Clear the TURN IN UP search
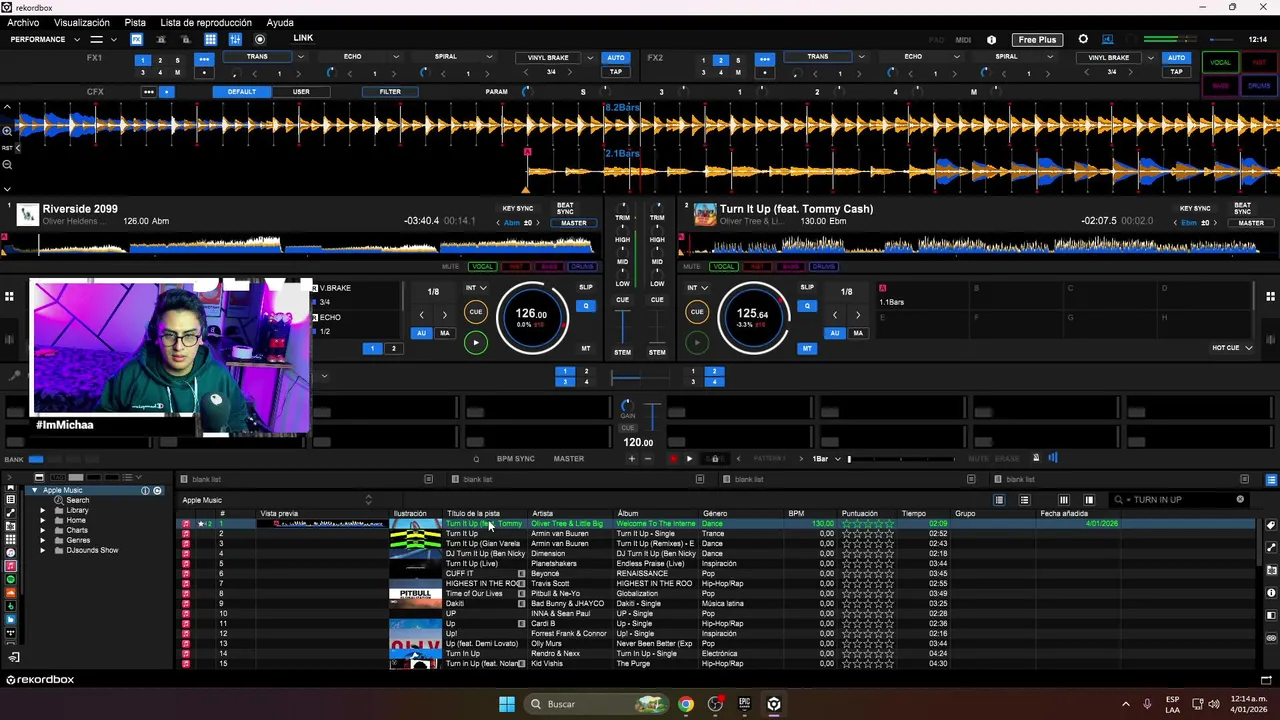Image resolution: width=1280 pixels, height=720 pixels. point(1240,500)
